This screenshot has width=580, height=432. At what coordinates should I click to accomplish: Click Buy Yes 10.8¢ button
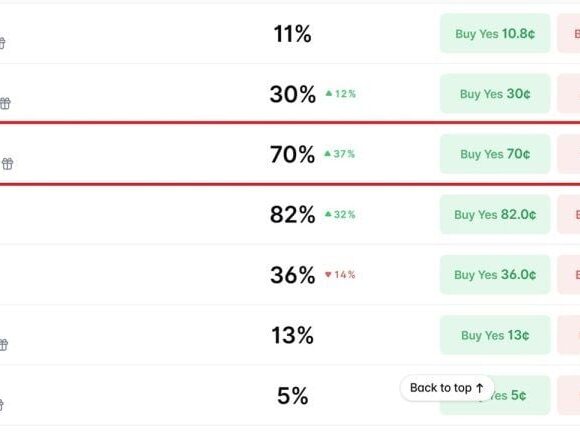[495, 34]
